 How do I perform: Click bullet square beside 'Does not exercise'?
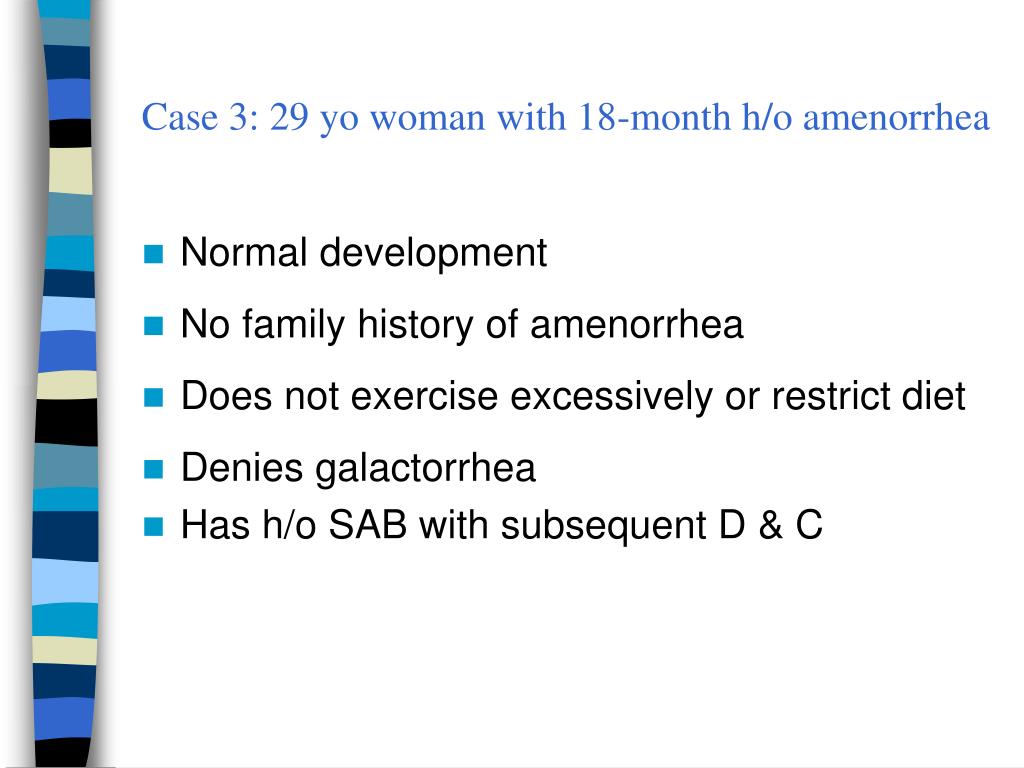coord(153,398)
